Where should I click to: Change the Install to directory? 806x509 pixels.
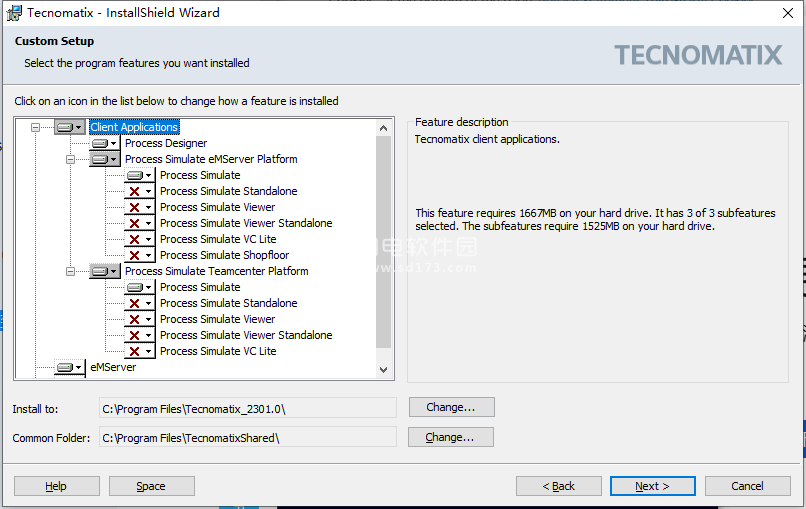pyautogui.click(x=452, y=407)
